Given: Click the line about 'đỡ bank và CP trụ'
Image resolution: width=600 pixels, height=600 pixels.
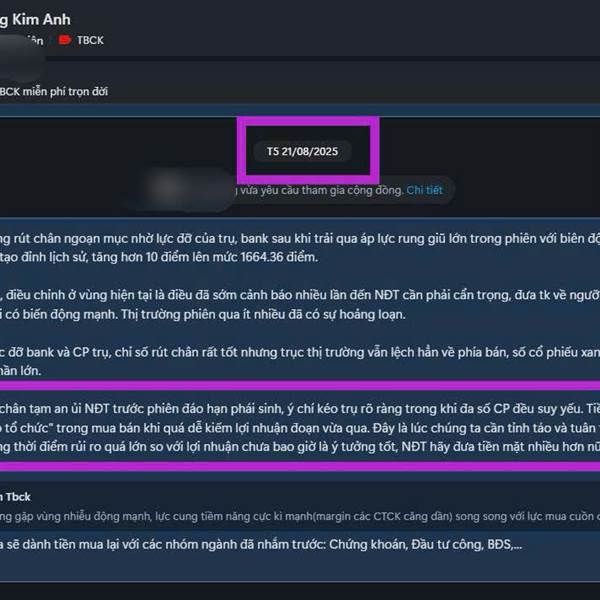Looking at the screenshot, I should (300, 352).
